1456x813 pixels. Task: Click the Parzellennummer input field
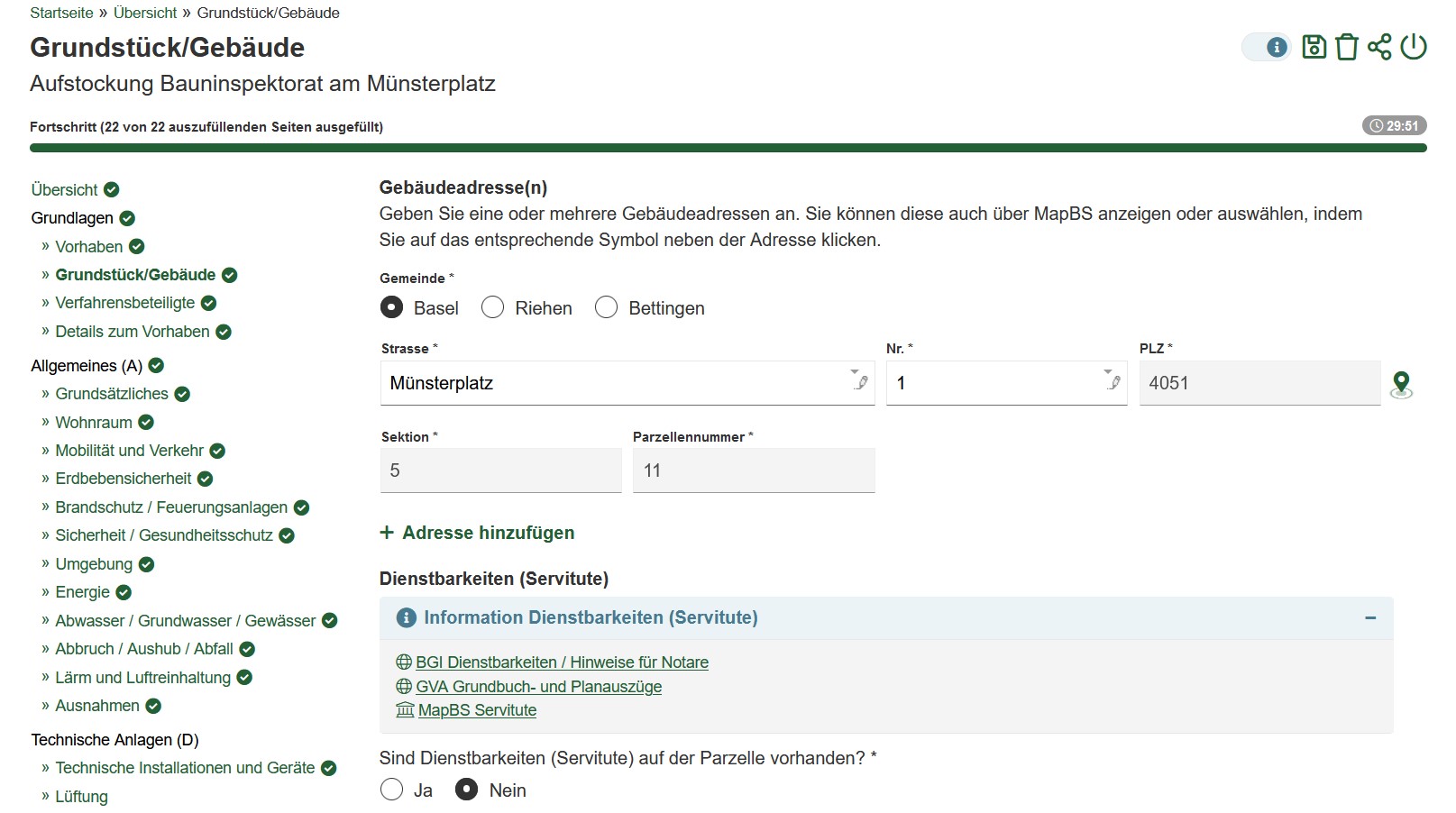(x=754, y=471)
